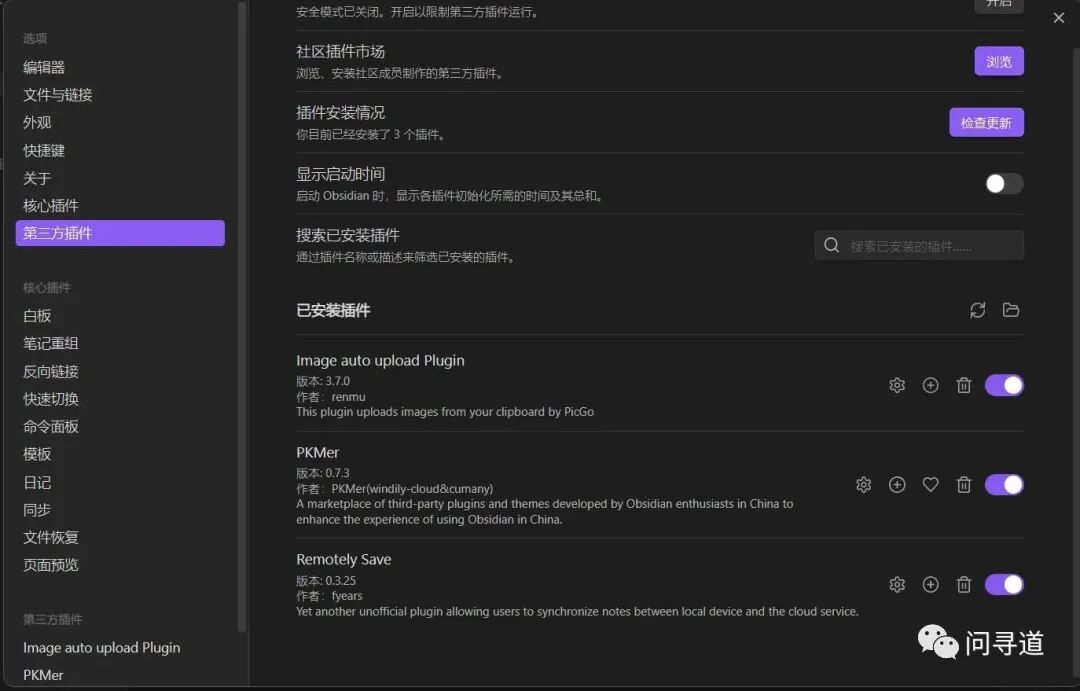Open the 文件与链接 settings tab

[121, 94]
